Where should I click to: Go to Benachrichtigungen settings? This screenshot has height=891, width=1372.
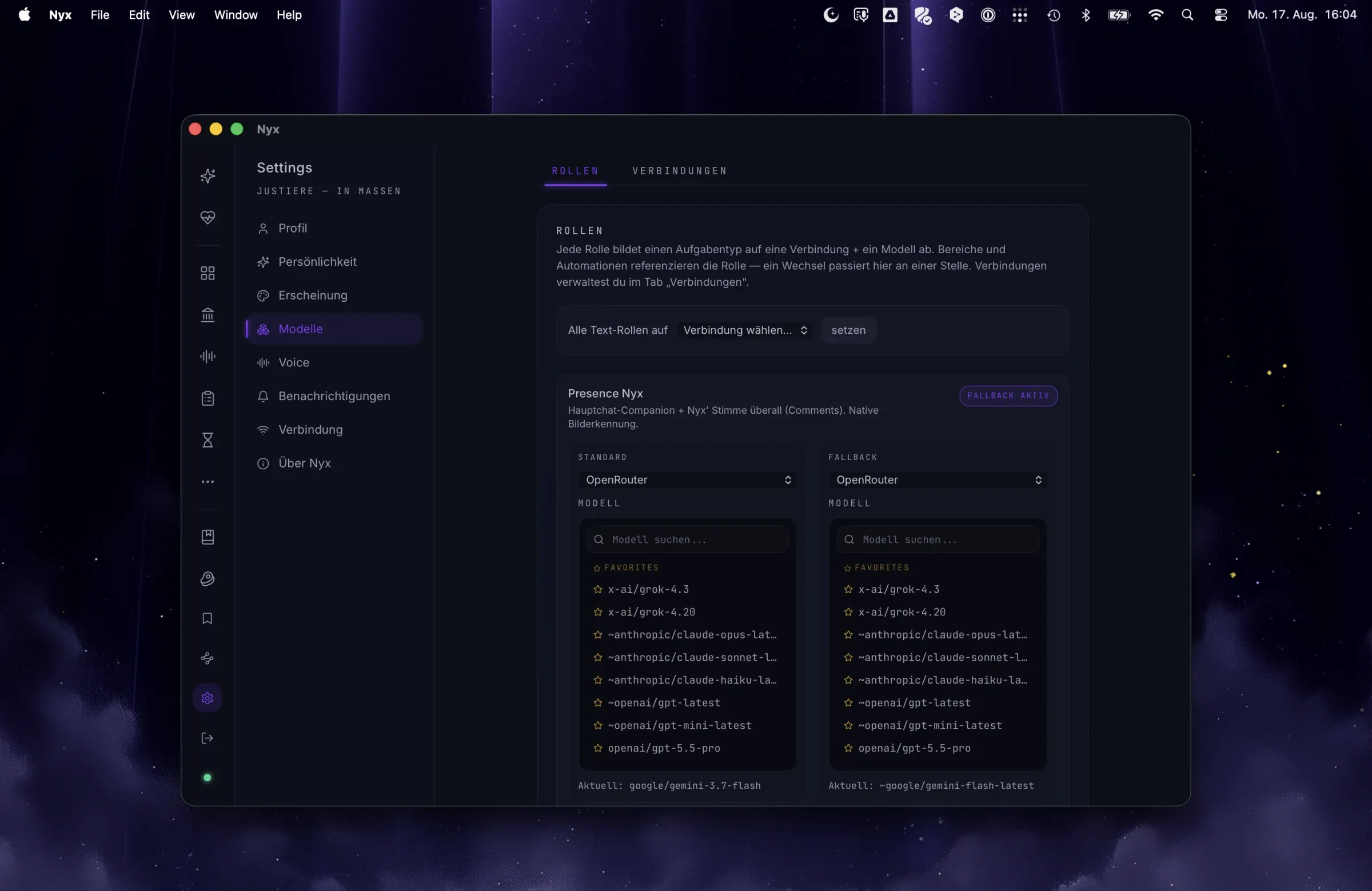tap(334, 396)
